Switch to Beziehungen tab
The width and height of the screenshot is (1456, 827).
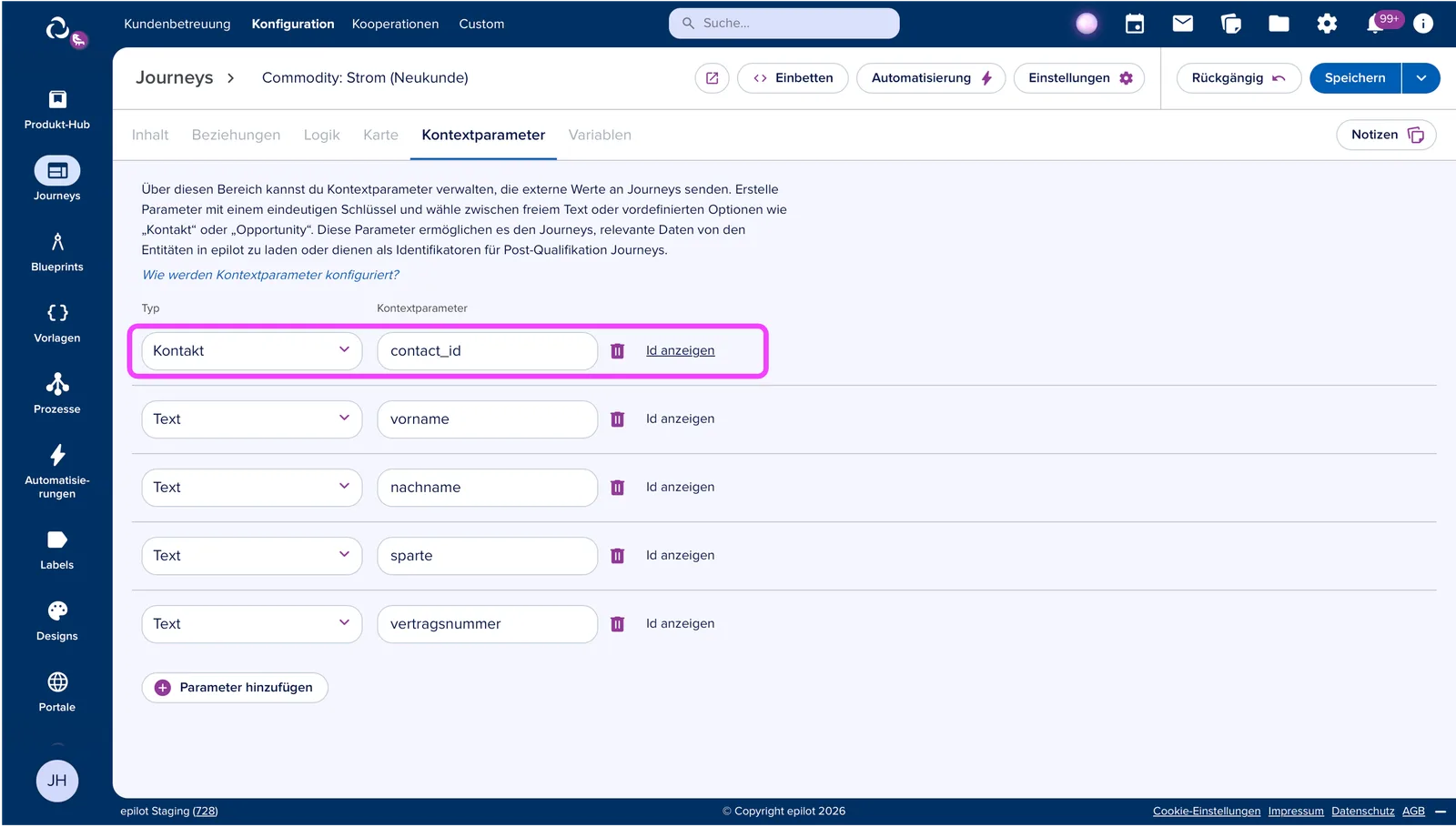[236, 135]
